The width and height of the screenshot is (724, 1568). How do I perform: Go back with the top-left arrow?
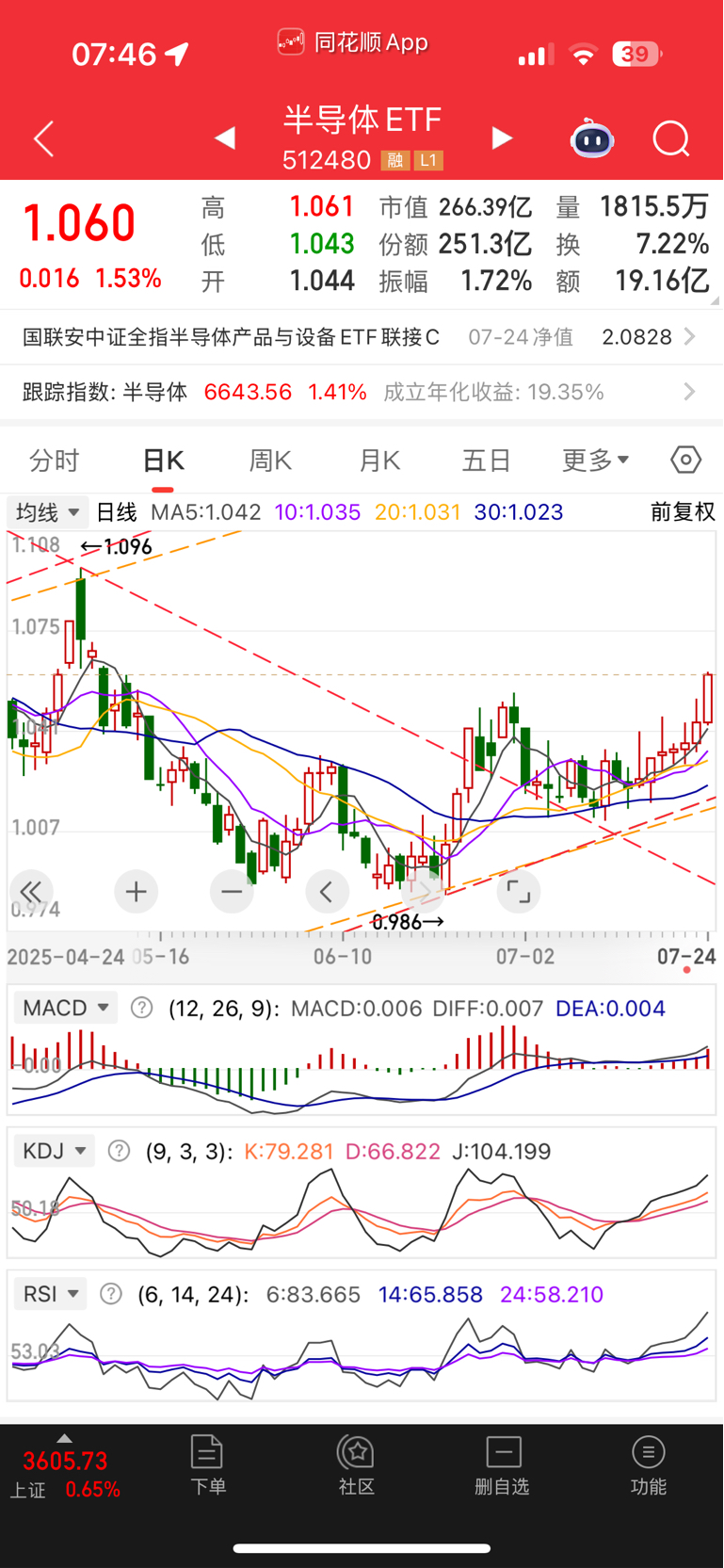43,139
